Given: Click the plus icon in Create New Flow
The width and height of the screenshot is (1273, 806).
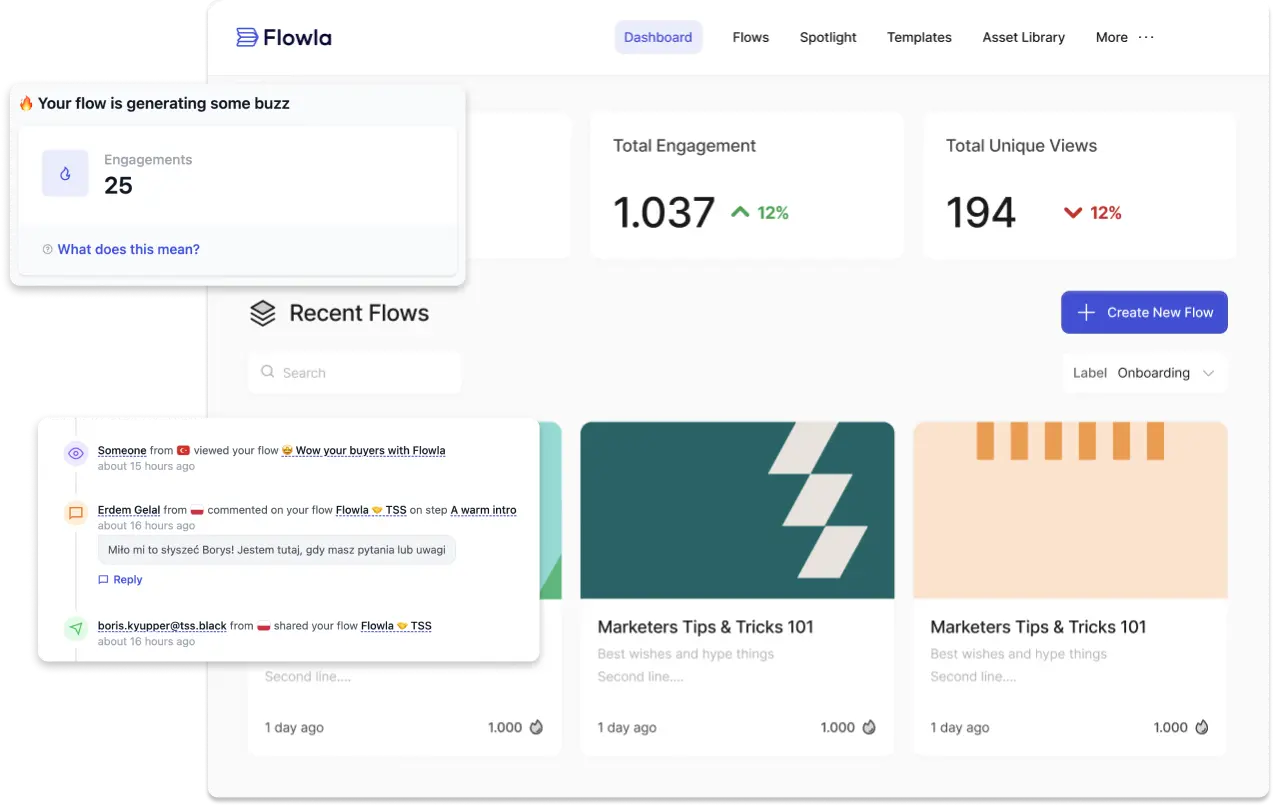Looking at the screenshot, I should point(1086,312).
